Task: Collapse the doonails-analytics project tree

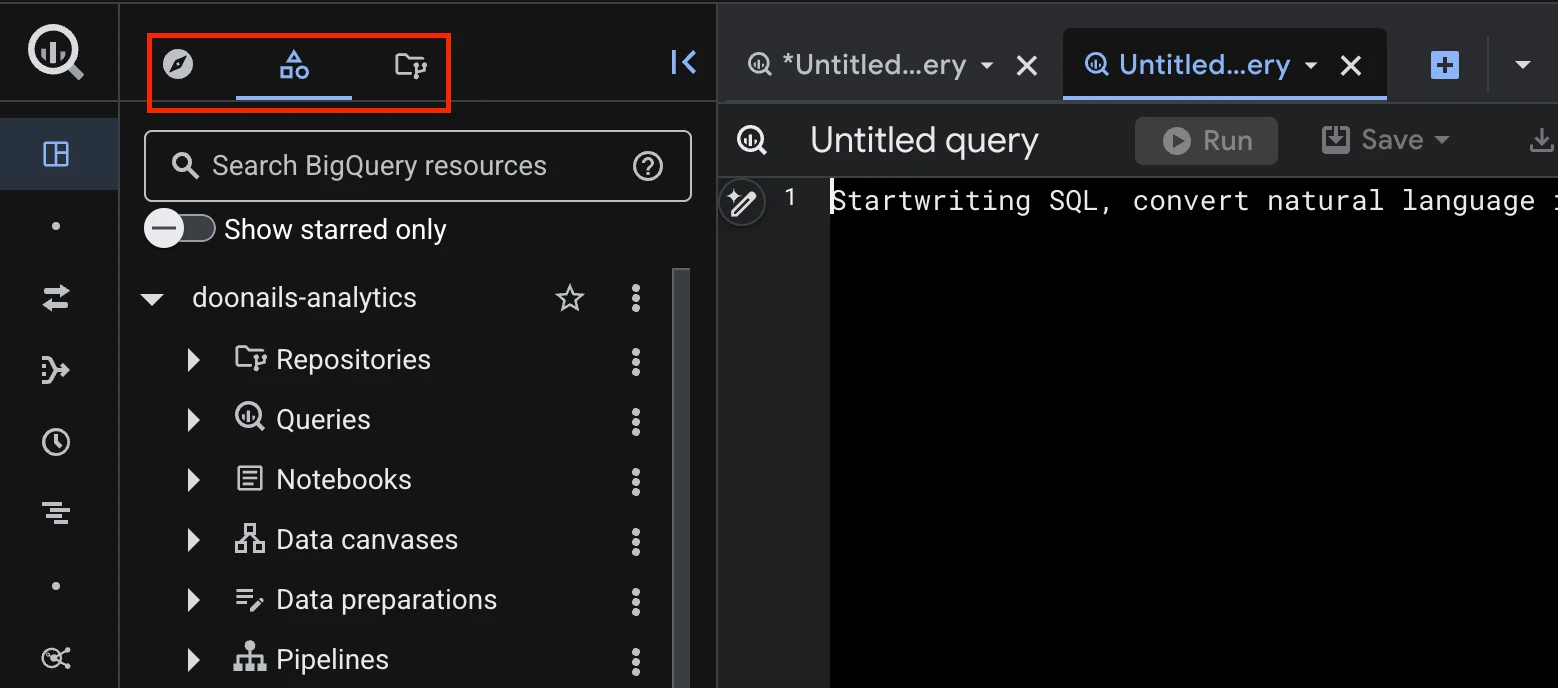Action: [153, 299]
